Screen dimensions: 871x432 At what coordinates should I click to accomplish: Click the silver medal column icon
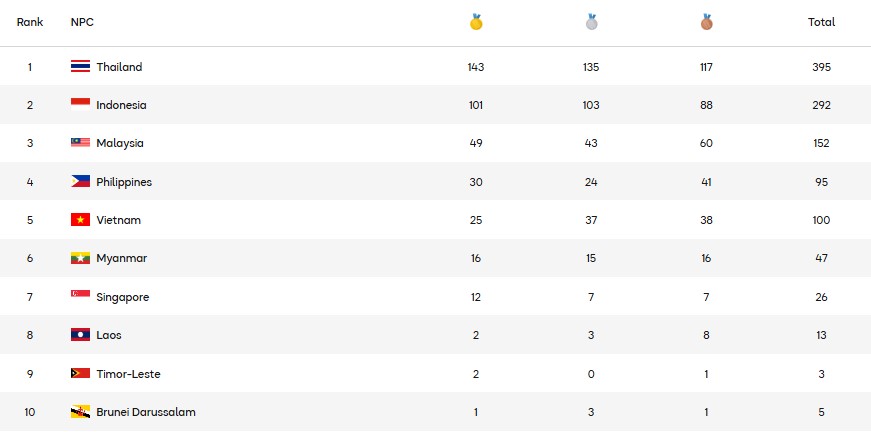[591, 21]
